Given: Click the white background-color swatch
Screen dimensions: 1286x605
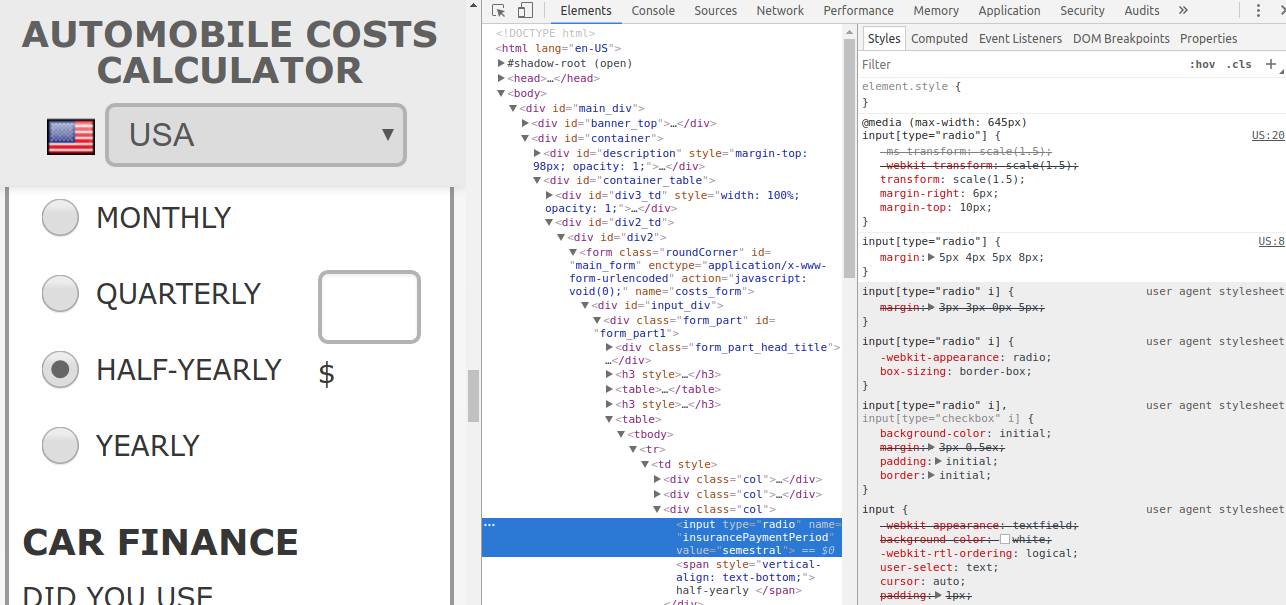Looking at the screenshot, I should 1005,539.
